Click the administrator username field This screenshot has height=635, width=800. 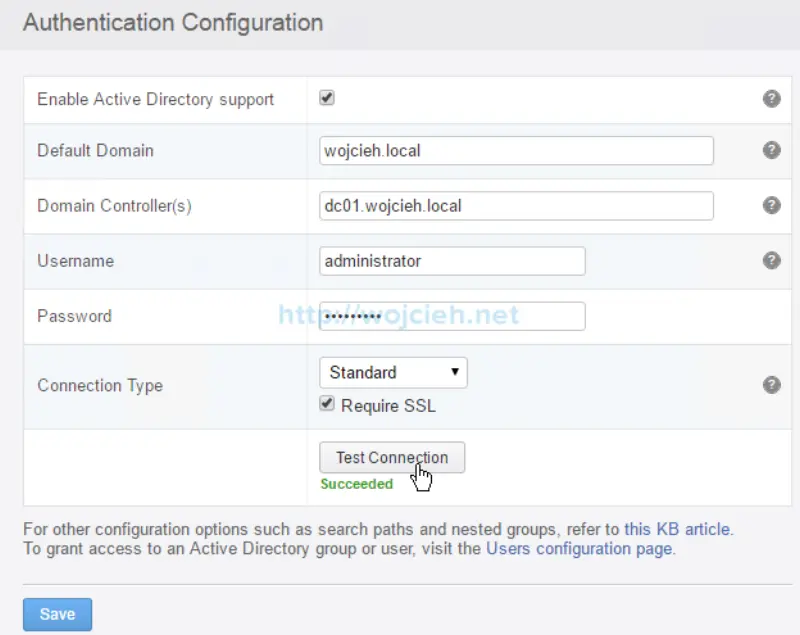click(x=452, y=260)
